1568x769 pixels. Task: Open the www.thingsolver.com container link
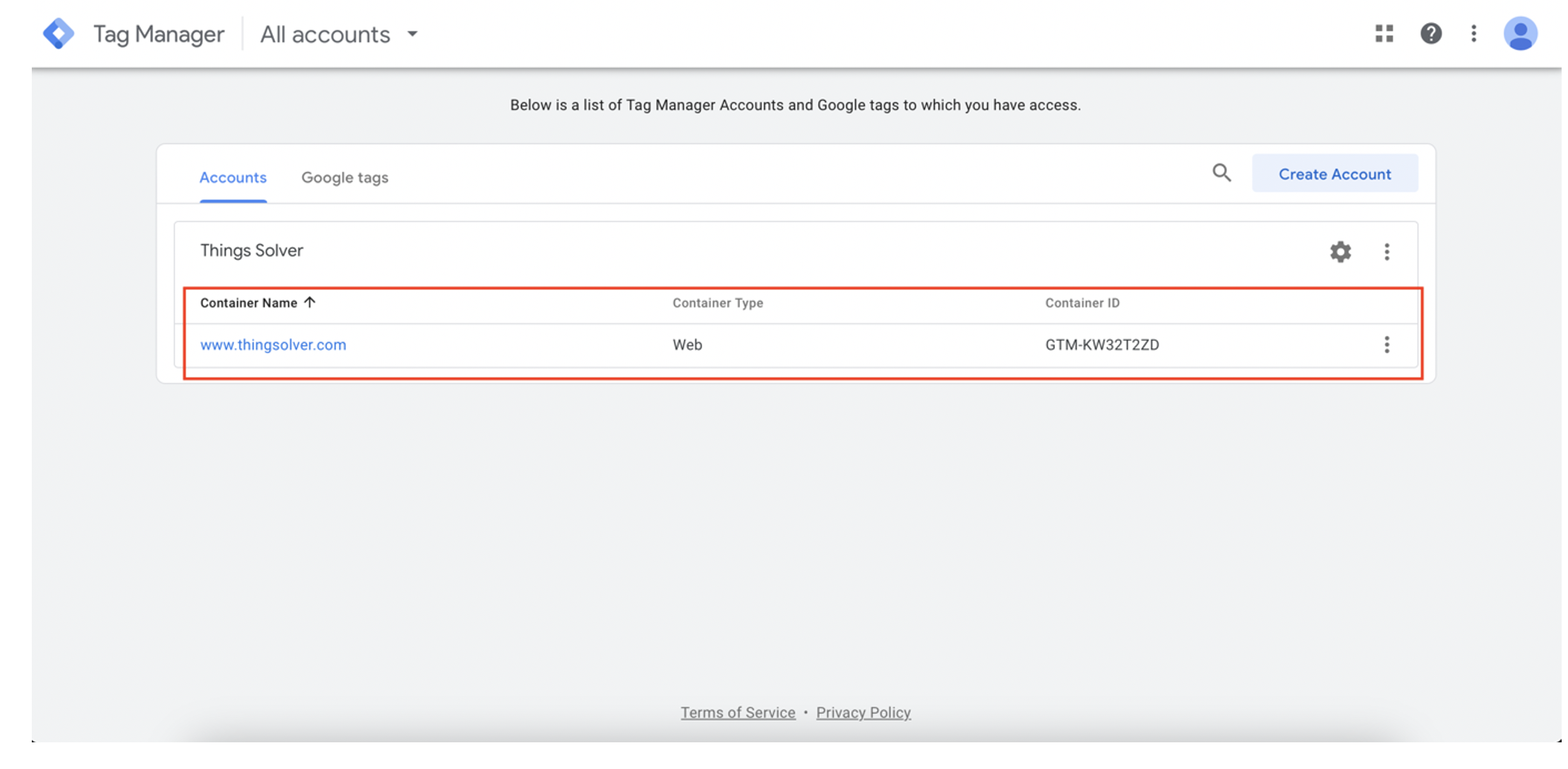coord(273,344)
